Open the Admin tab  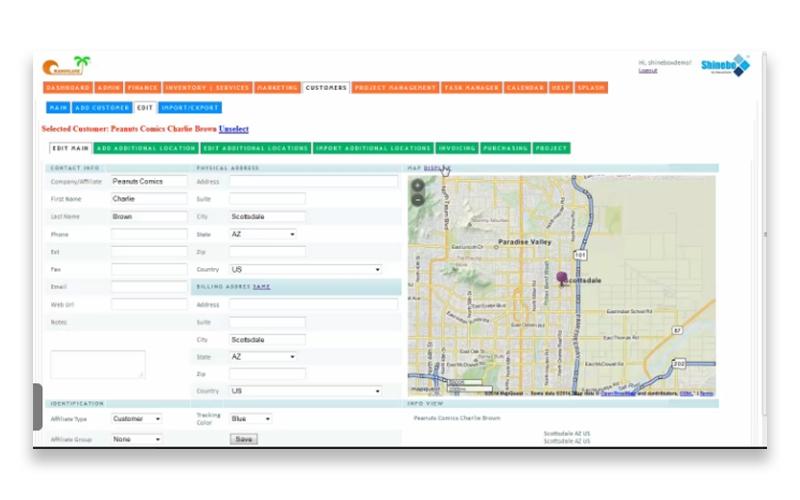point(109,88)
